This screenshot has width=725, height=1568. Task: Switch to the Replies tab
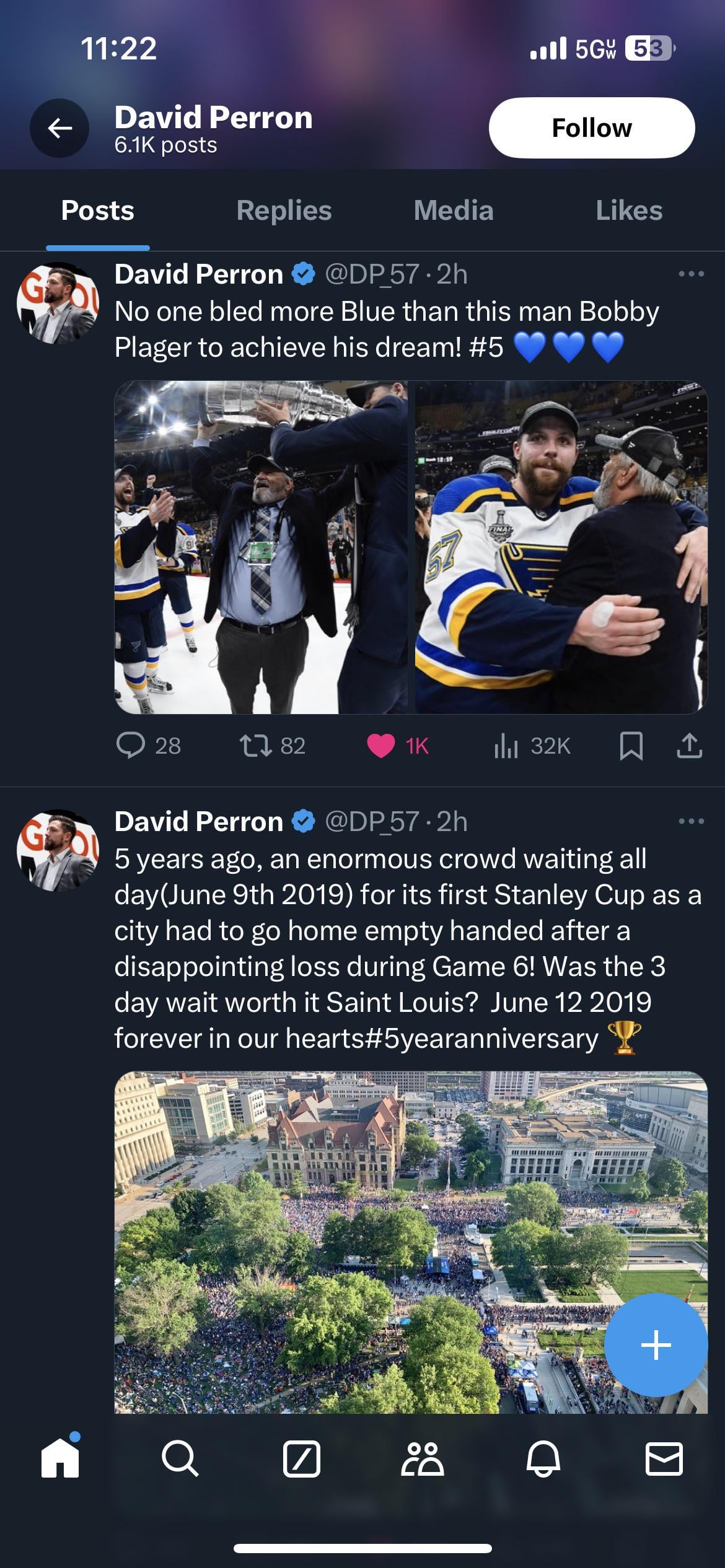[284, 211]
